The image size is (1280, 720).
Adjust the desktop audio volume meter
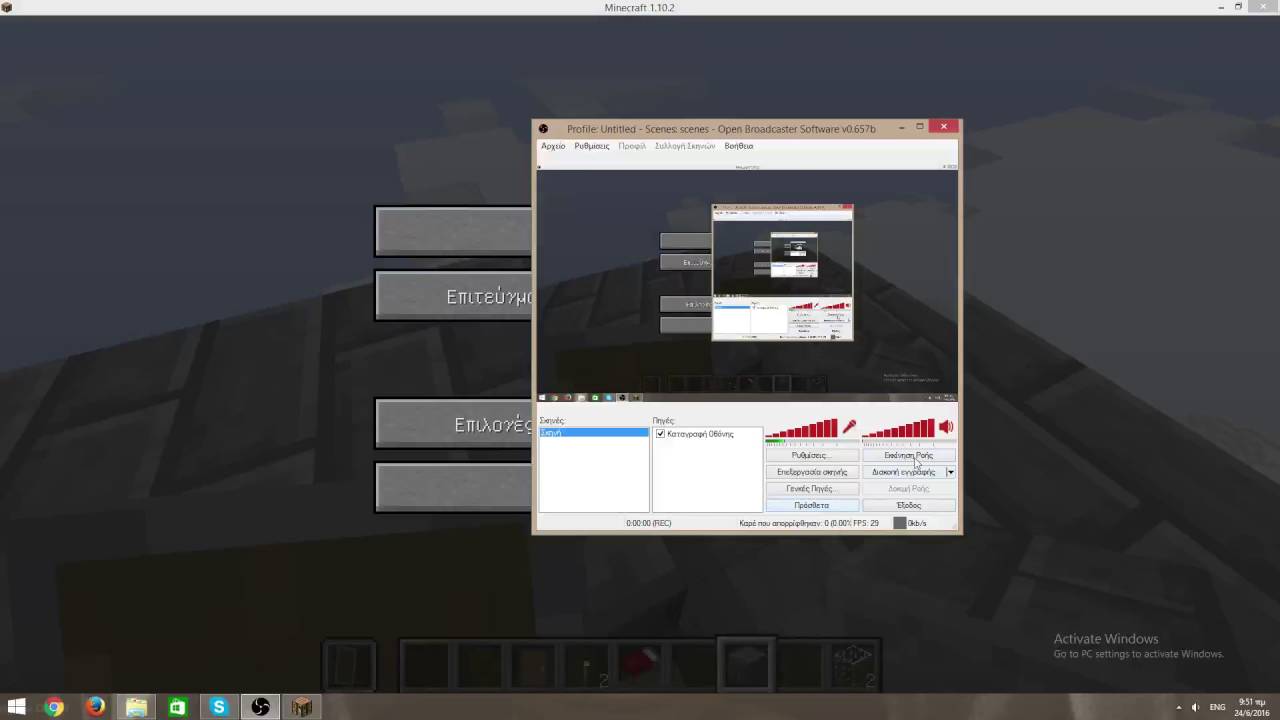coord(899,430)
